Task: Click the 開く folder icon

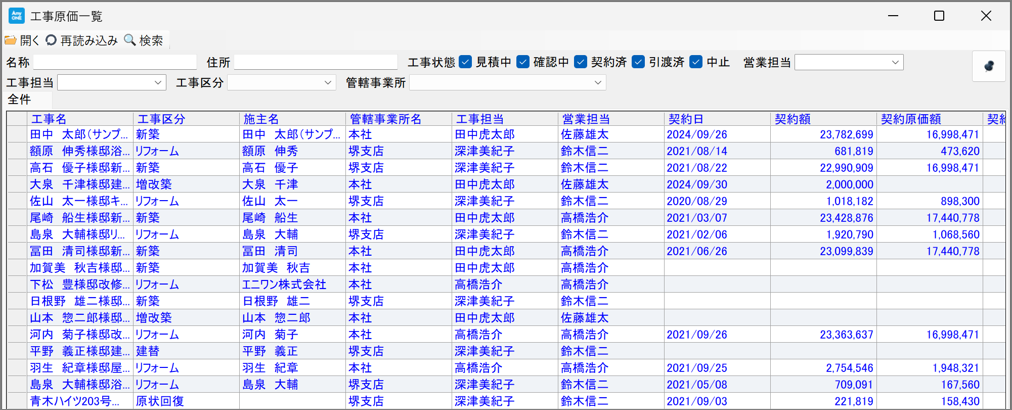Action: click(x=10, y=41)
